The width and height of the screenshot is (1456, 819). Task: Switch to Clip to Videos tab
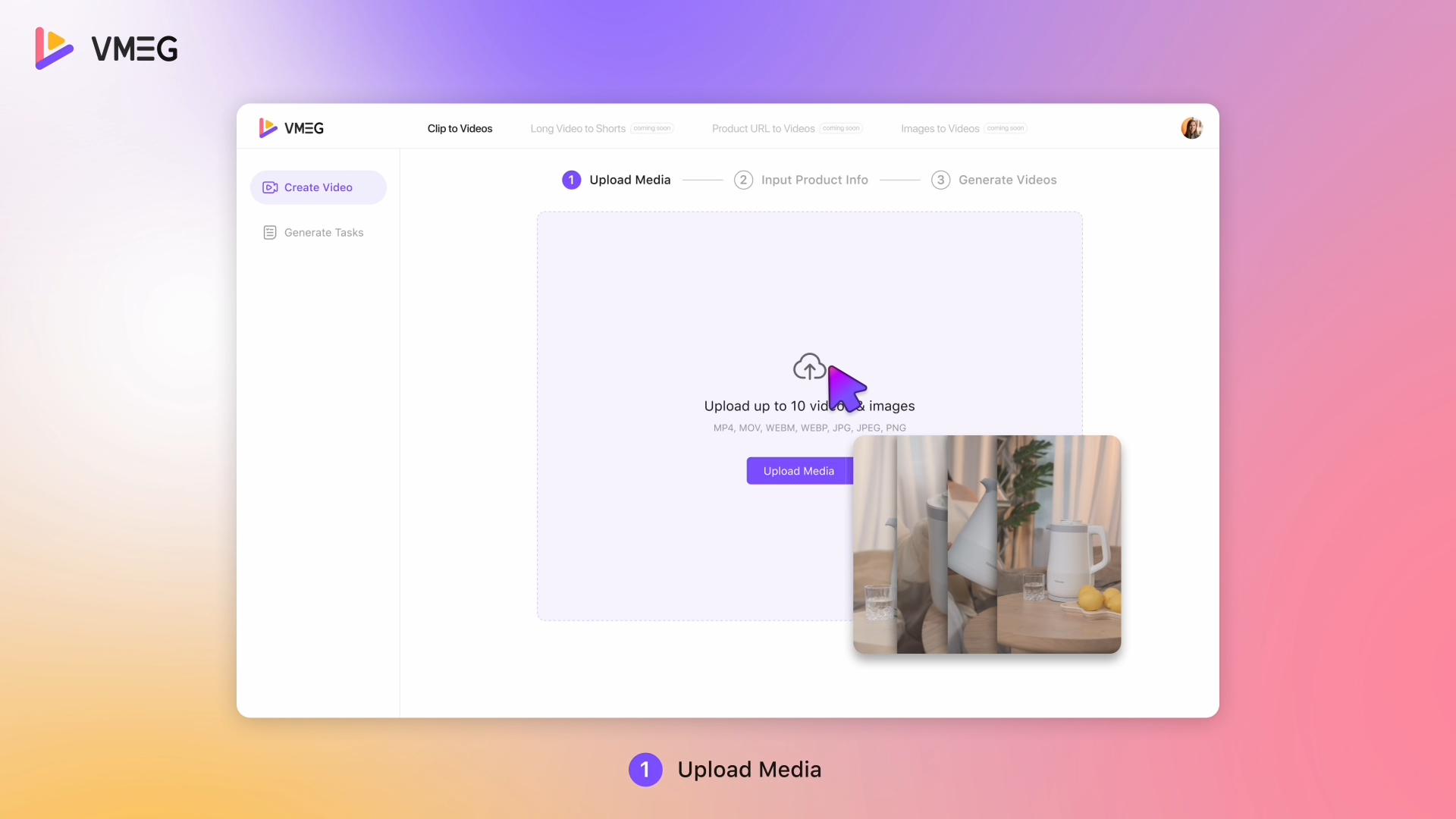pos(460,129)
